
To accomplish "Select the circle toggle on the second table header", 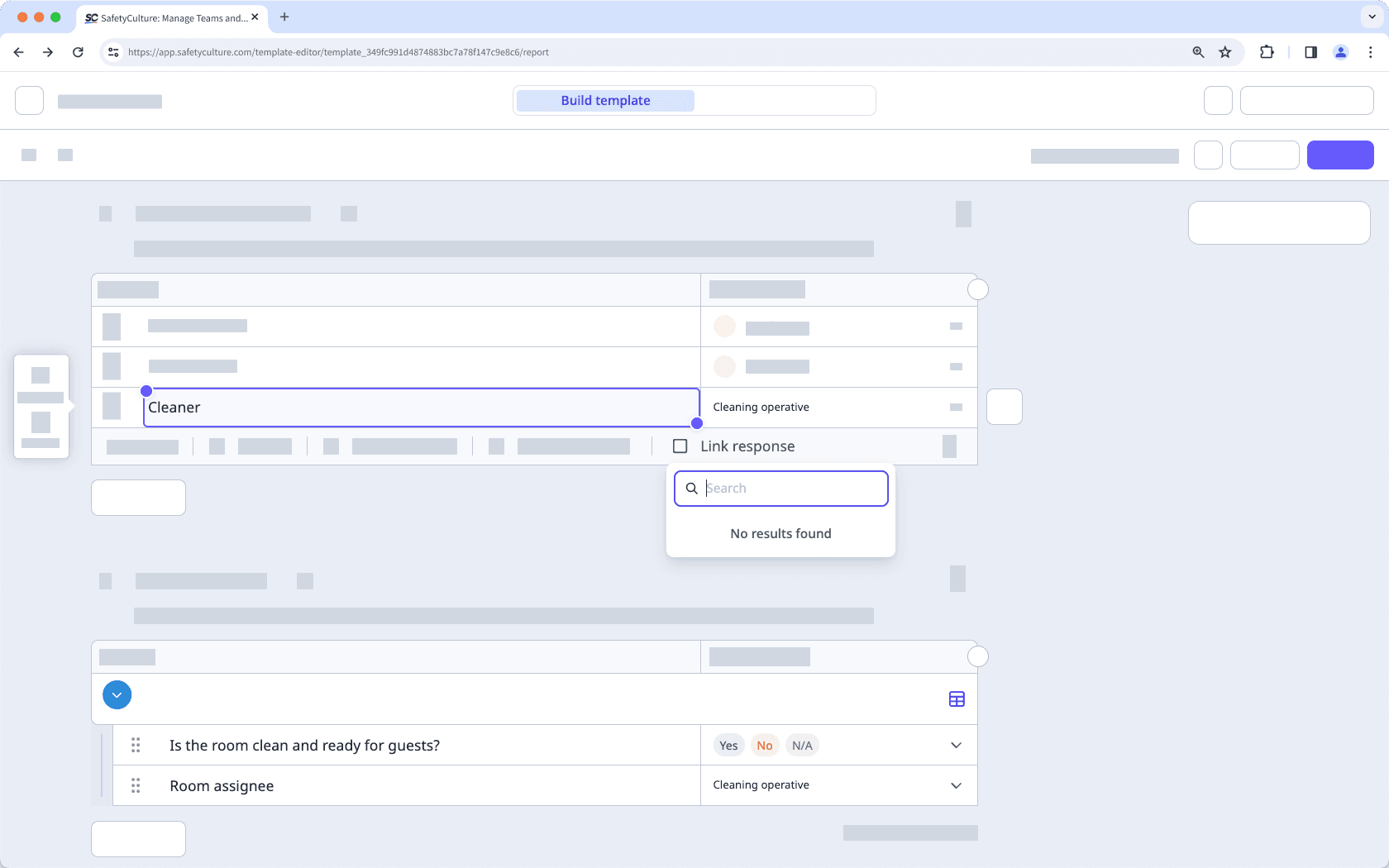I will click(x=978, y=656).
